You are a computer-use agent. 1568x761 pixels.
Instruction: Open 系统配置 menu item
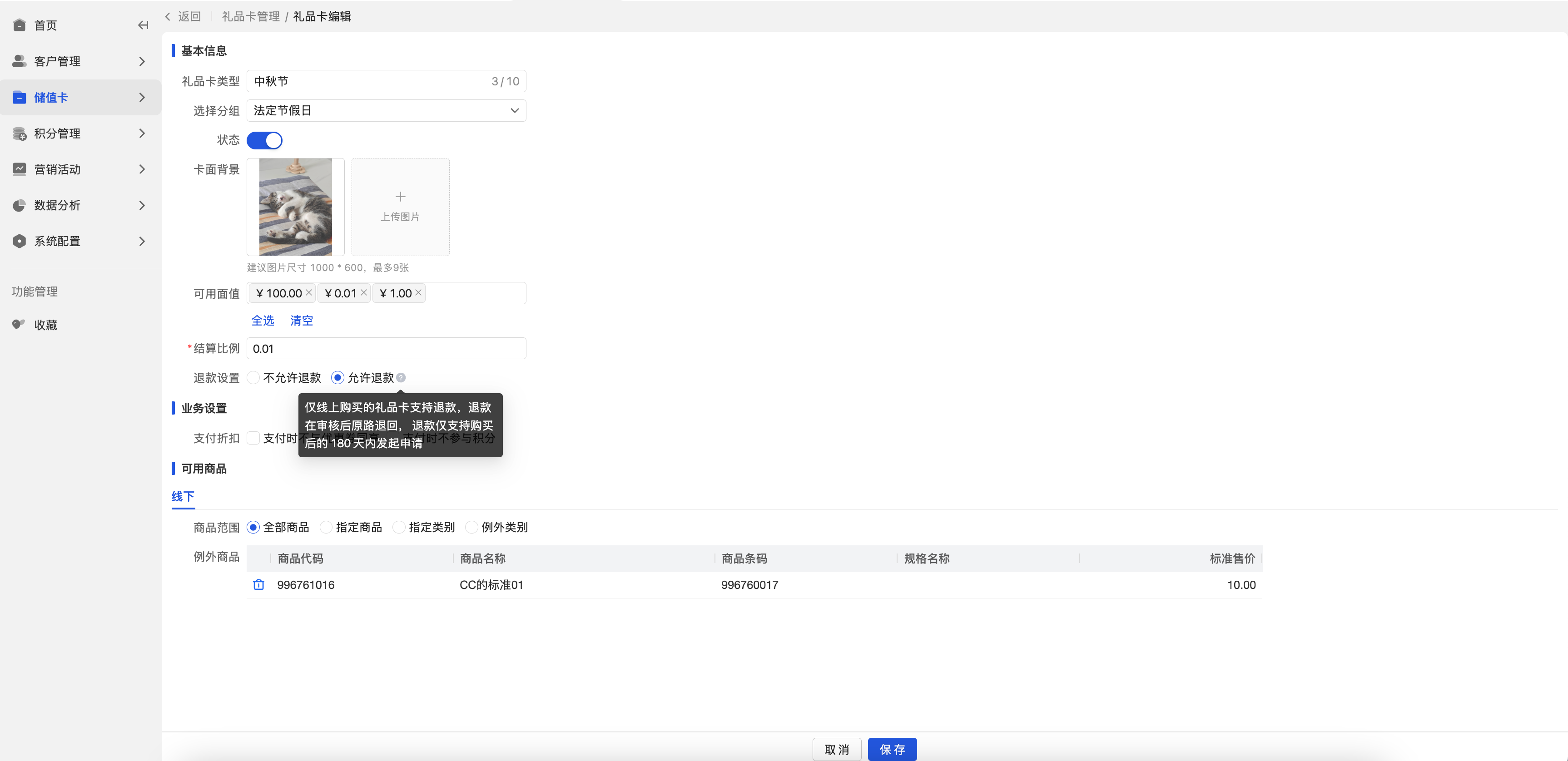coord(57,241)
